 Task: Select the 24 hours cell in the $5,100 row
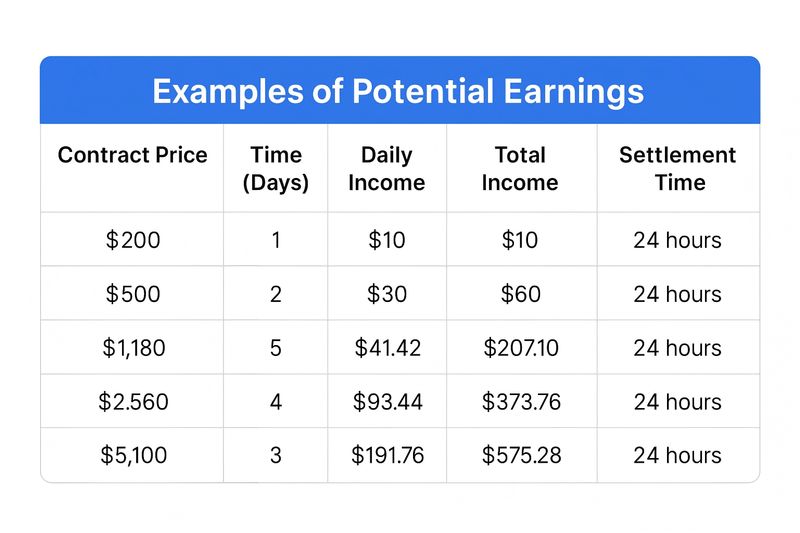pos(677,455)
